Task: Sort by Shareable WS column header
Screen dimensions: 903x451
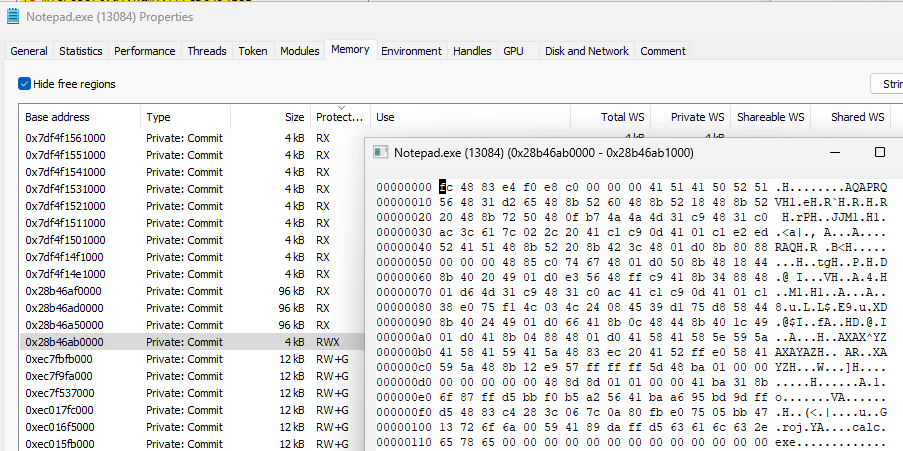Action: coord(771,117)
